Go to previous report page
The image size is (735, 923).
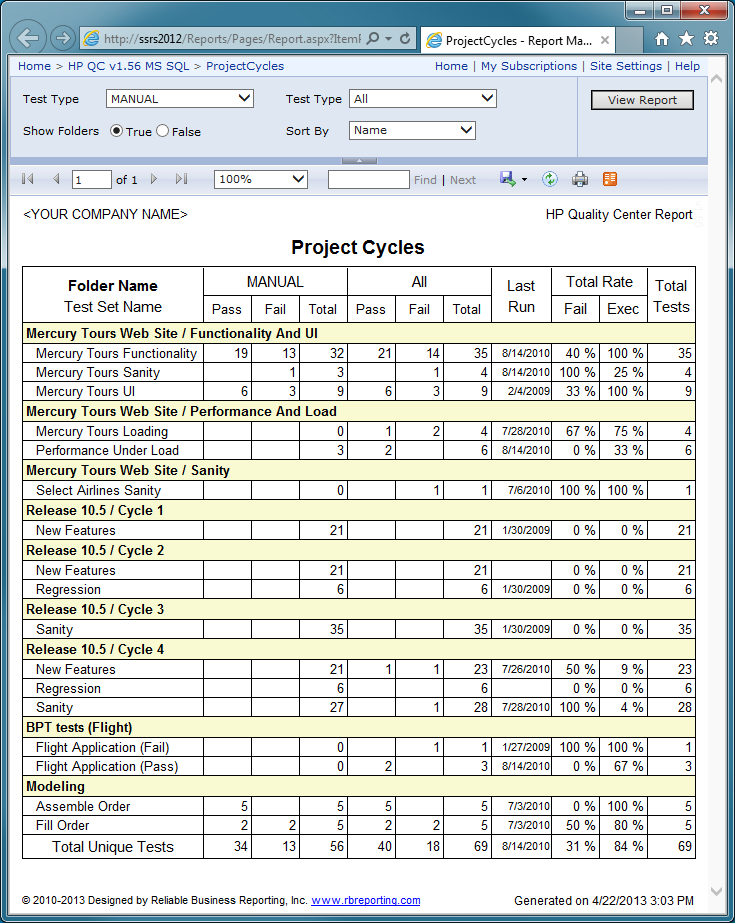pos(56,179)
